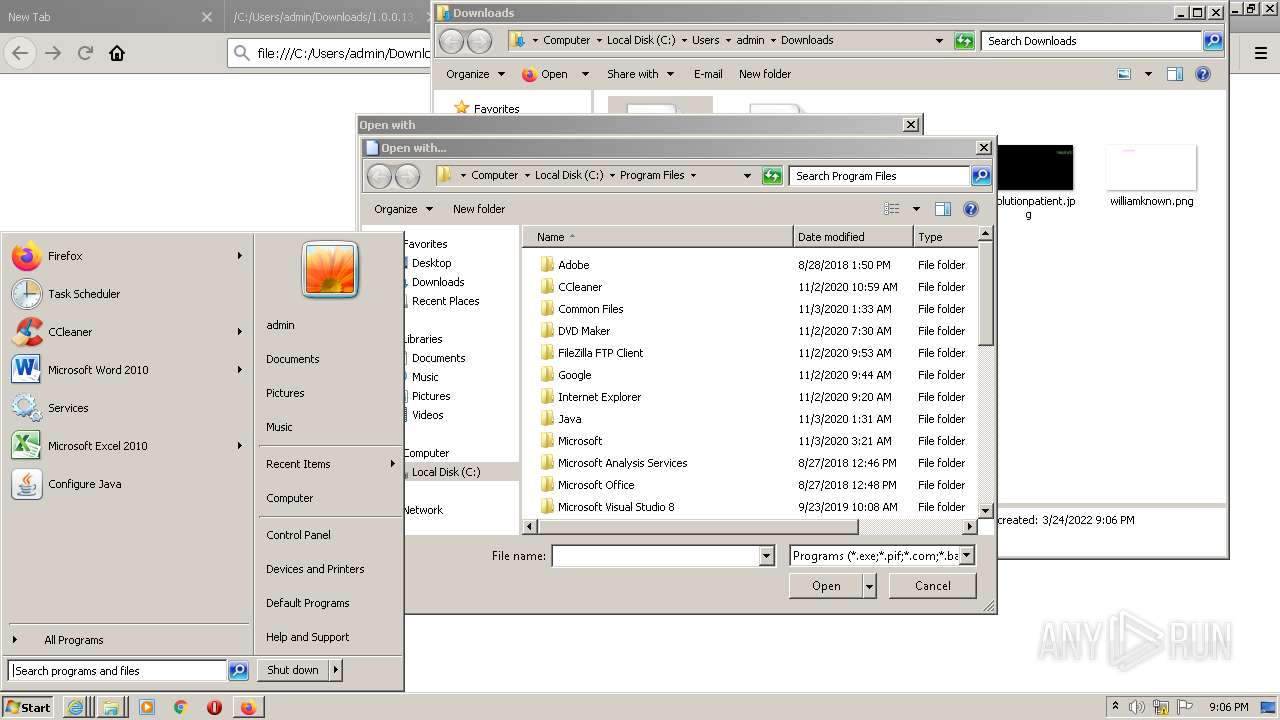Select Local Disk (C:) in navigation pane
Image resolution: width=1280 pixels, height=720 pixels.
tap(446, 472)
